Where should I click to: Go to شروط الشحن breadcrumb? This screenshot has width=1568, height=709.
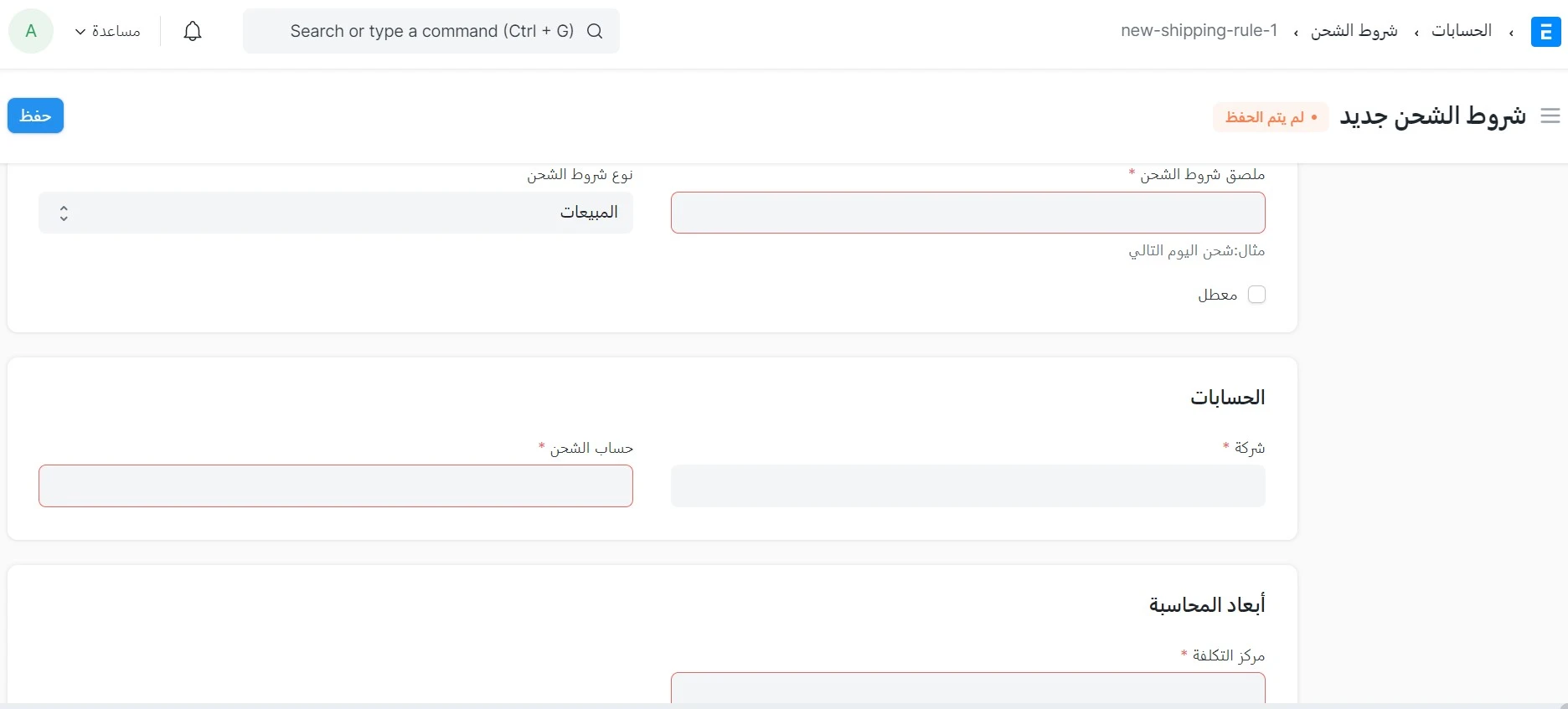1354,31
